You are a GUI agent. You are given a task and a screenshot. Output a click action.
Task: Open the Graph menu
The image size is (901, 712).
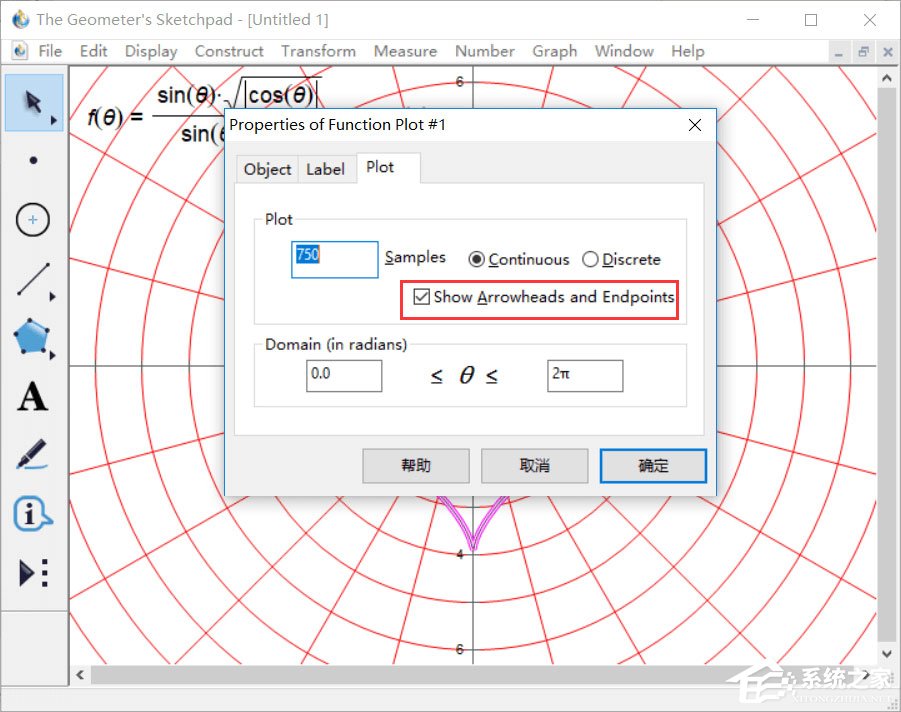pyautogui.click(x=554, y=51)
